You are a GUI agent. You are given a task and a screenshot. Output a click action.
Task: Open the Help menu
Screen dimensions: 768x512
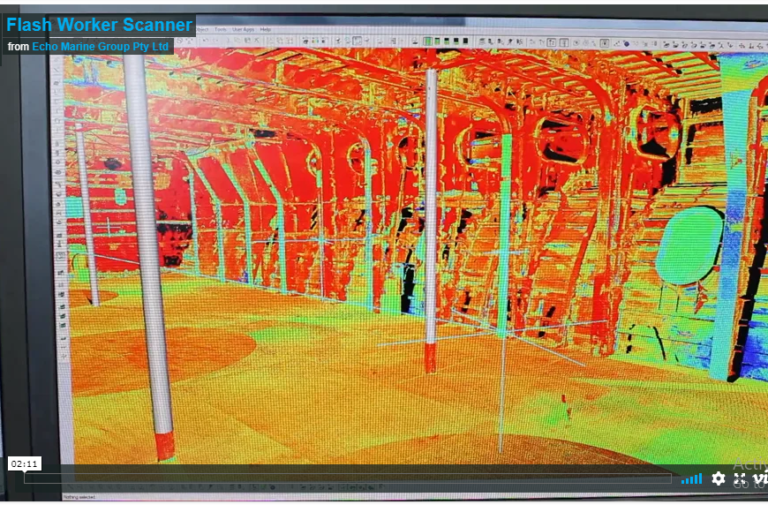[266, 29]
